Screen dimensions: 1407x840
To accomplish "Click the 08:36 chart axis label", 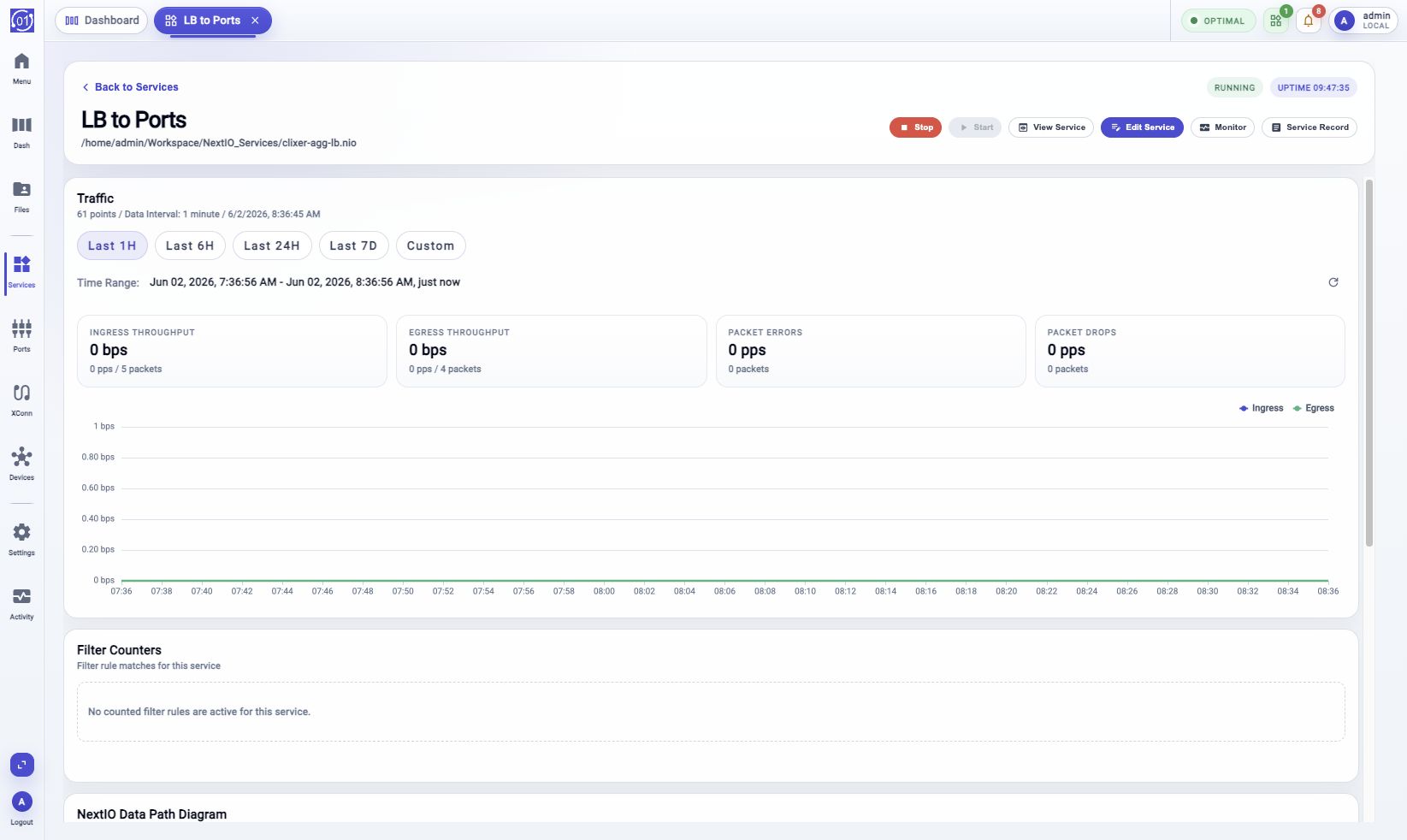I will (x=1328, y=591).
